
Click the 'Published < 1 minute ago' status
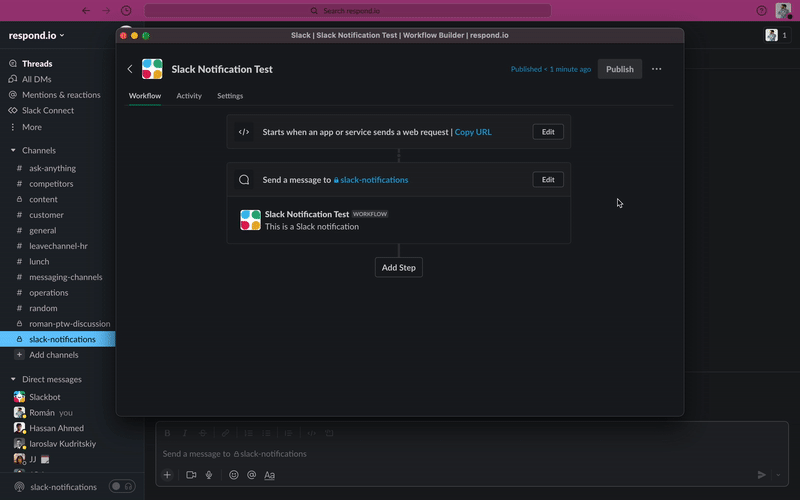coord(551,69)
